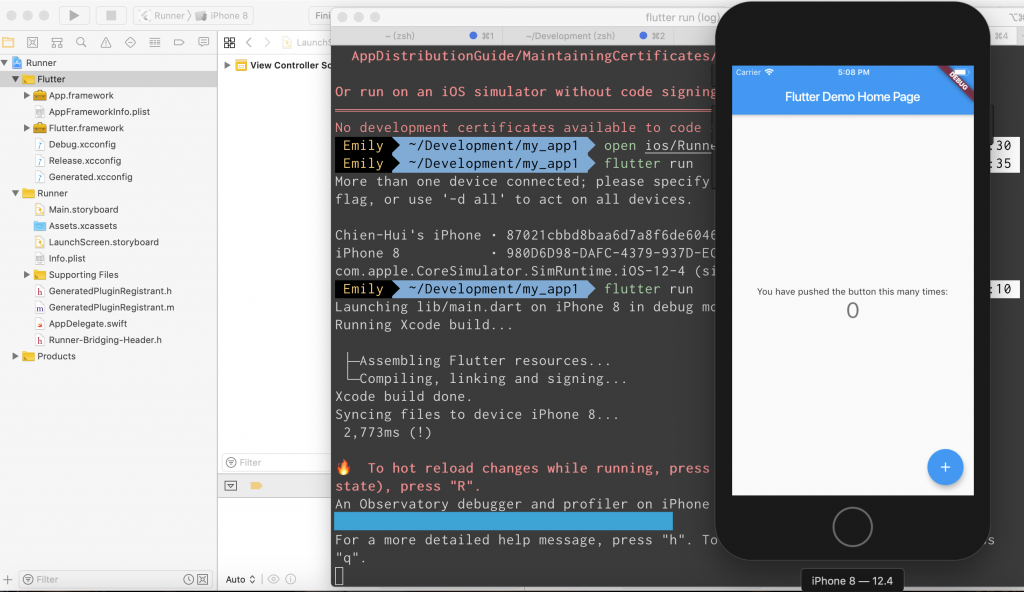
Task: Toggle the breakpoints activation icon
Action: coord(256,485)
